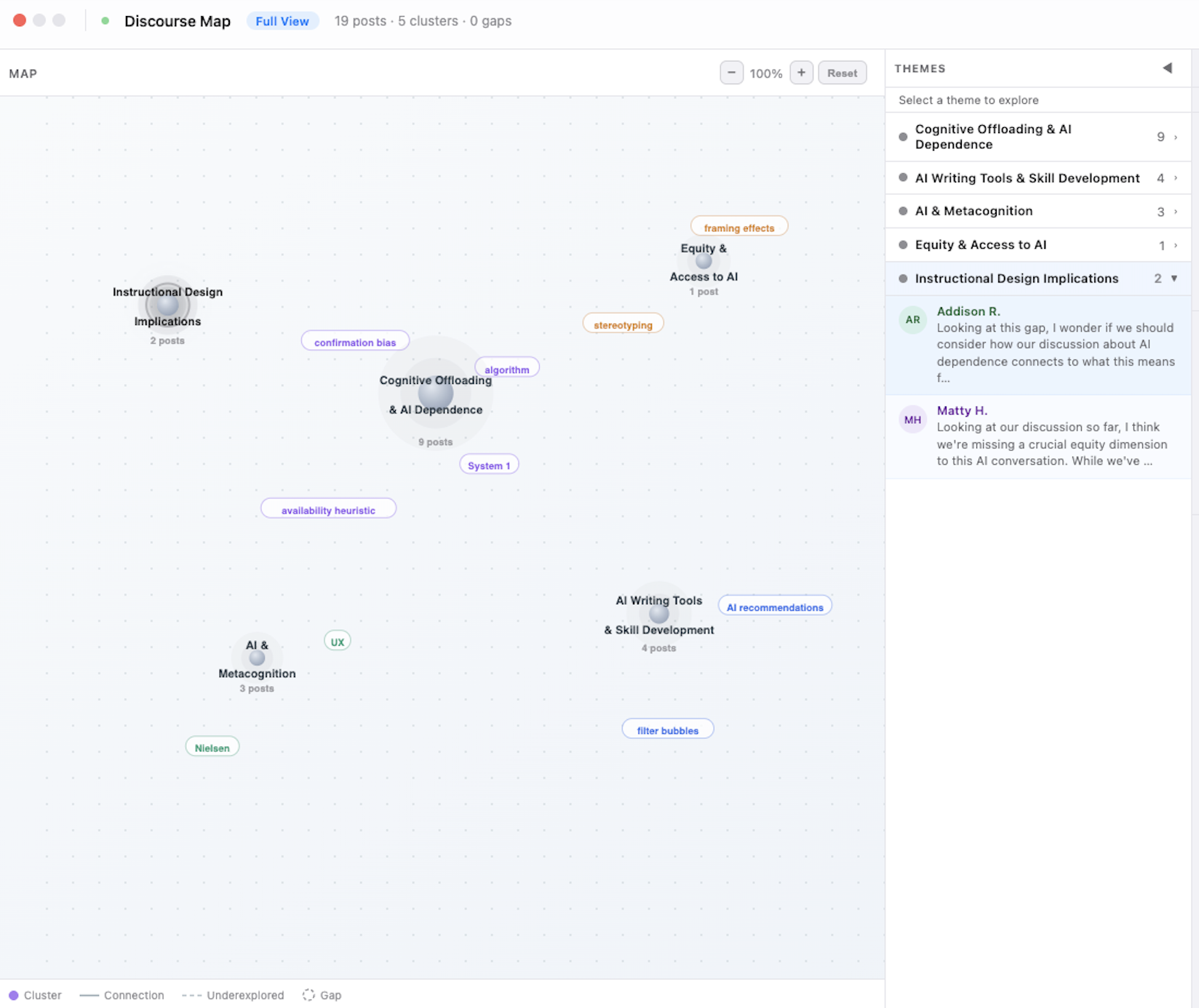Click the Reset button above the map
1199x1008 pixels.
(x=842, y=73)
